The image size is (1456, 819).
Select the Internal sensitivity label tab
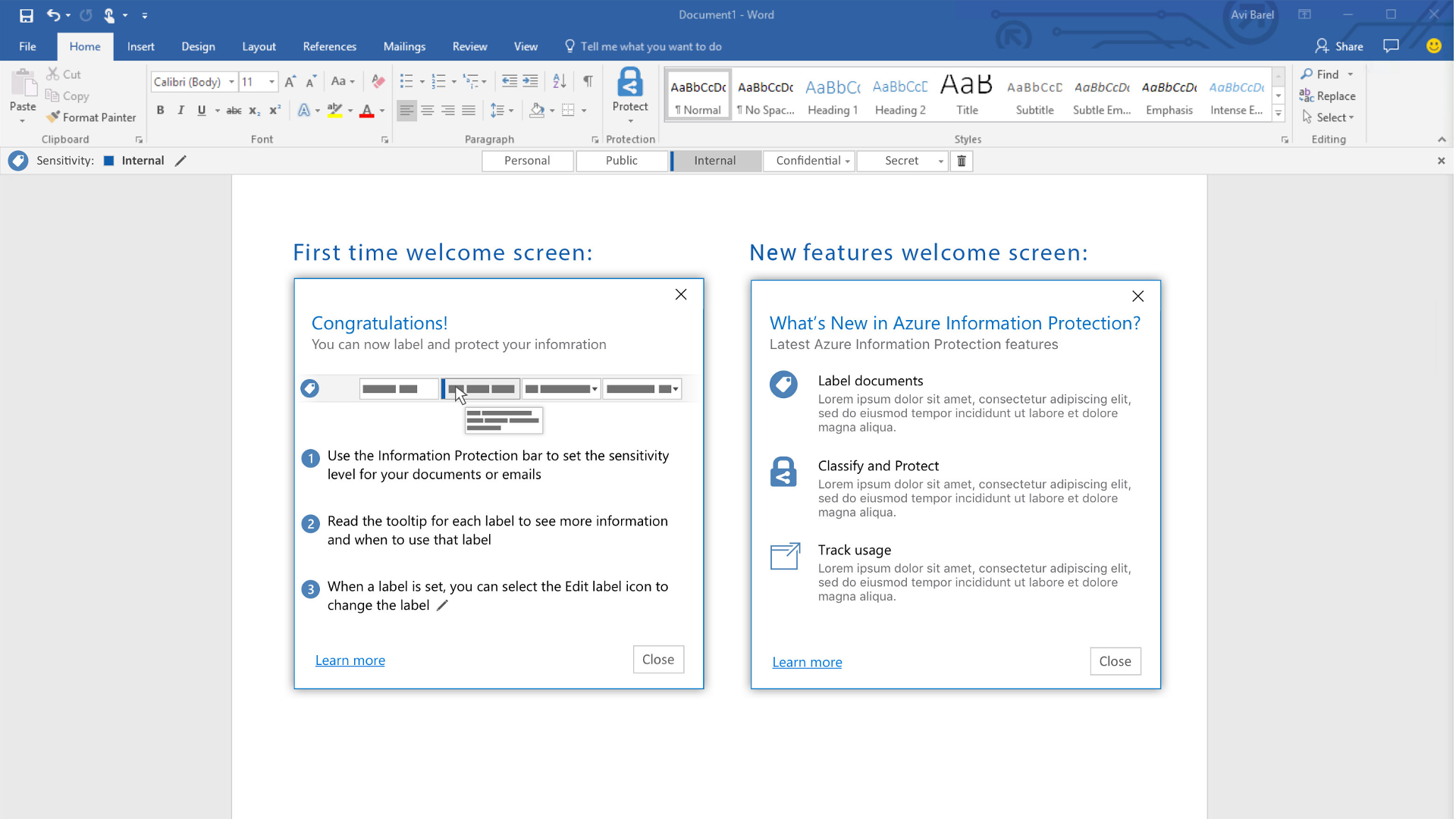[x=715, y=160]
